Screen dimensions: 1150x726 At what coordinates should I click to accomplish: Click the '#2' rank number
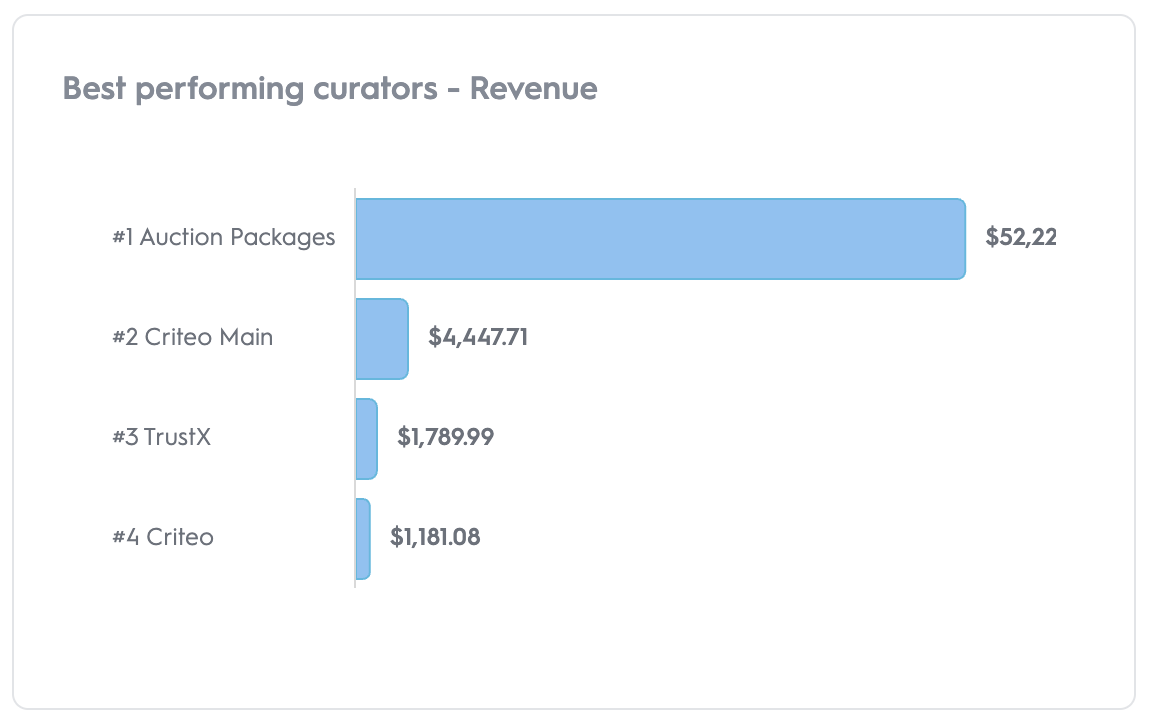(x=125, y=337)
